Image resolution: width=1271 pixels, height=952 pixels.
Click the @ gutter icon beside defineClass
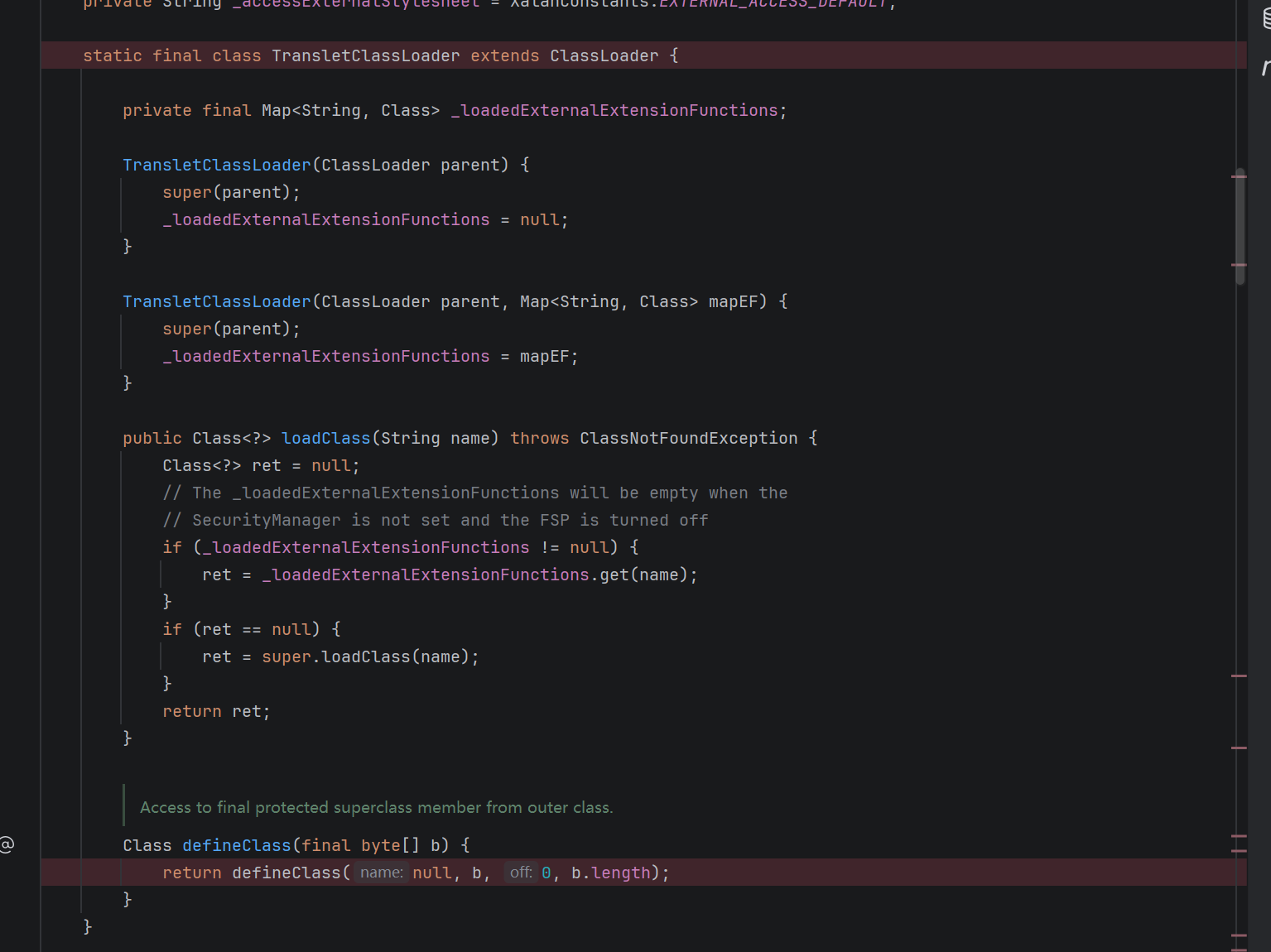7,845
